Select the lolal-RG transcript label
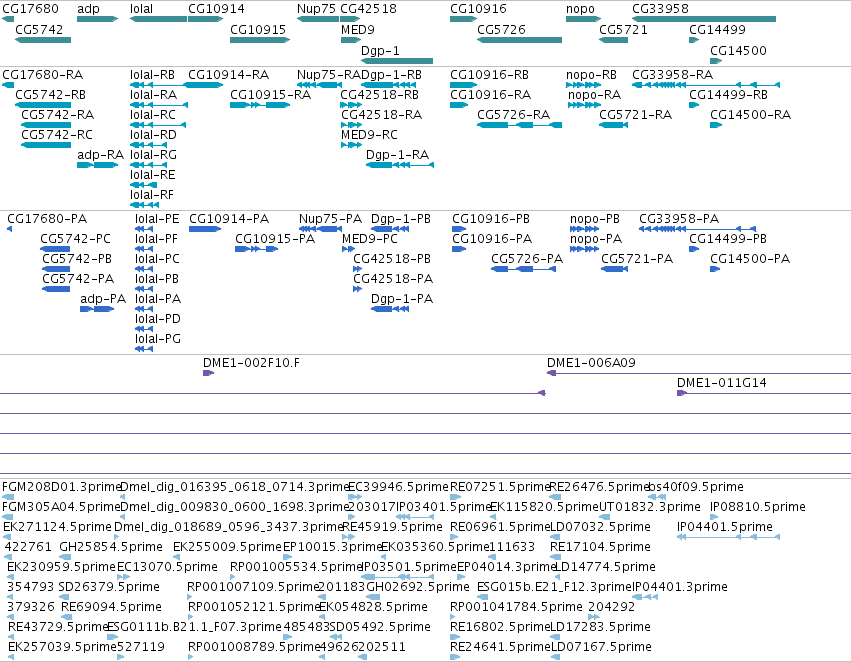This screenshot has width=851, height=662. [x=154, y=155]
